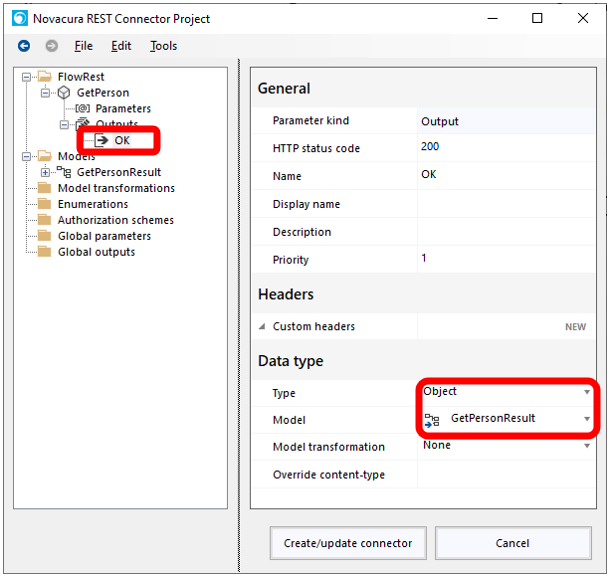This screenshot has width=610, height=577.
Task: Click the Custom headers label
Action: tap(314, 326)
